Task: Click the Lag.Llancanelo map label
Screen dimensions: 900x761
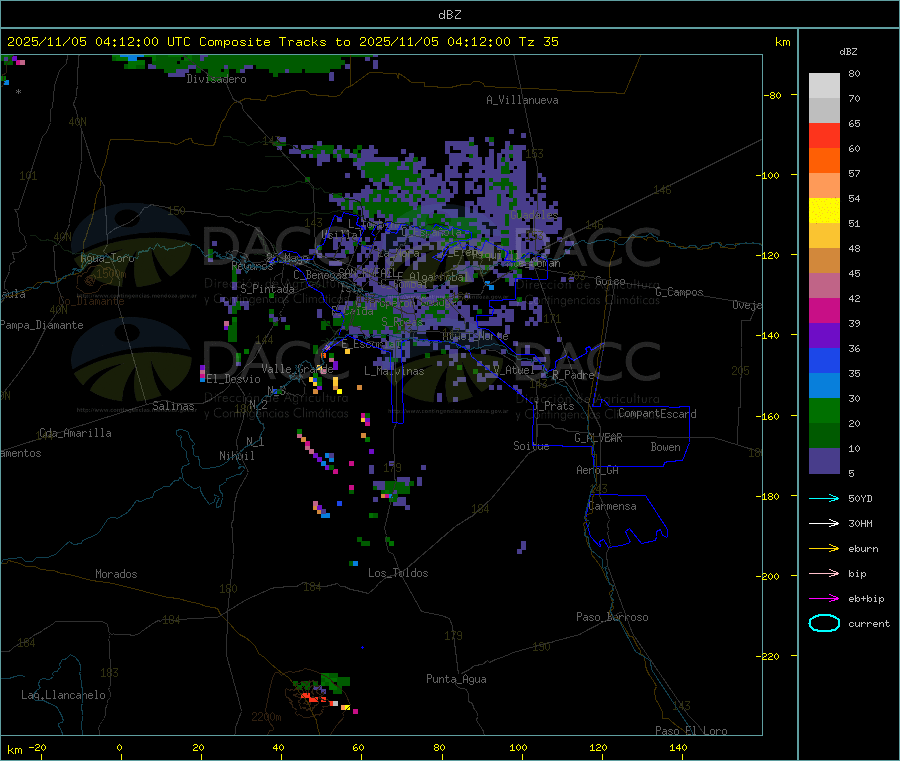Action: pyautogui.click(x=64, y=695)
